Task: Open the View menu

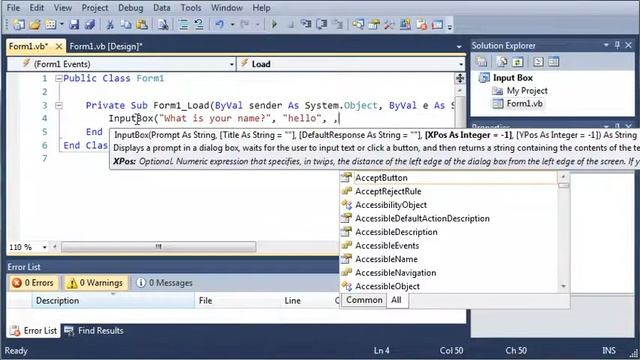Action: point(62,8)
